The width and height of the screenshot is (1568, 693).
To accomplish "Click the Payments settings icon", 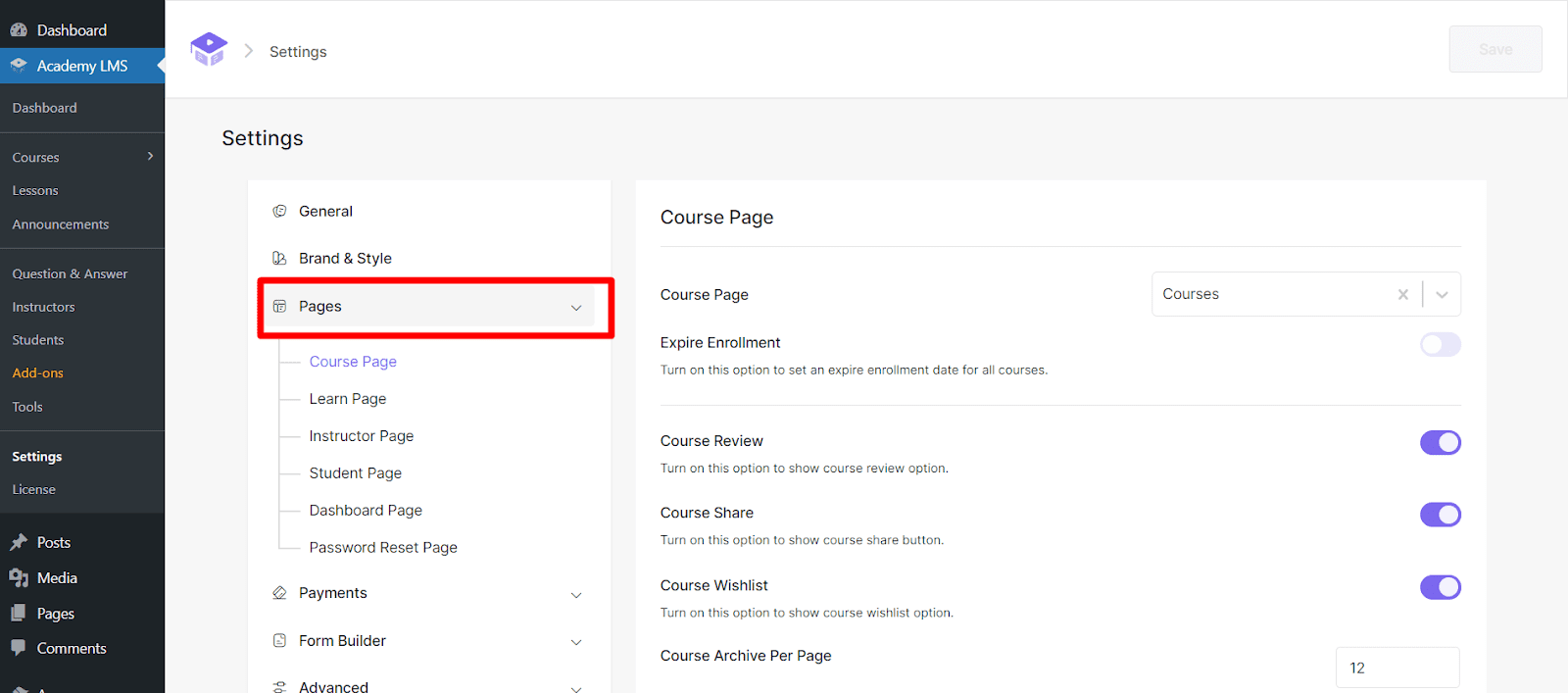I will [x=279, y=593].
